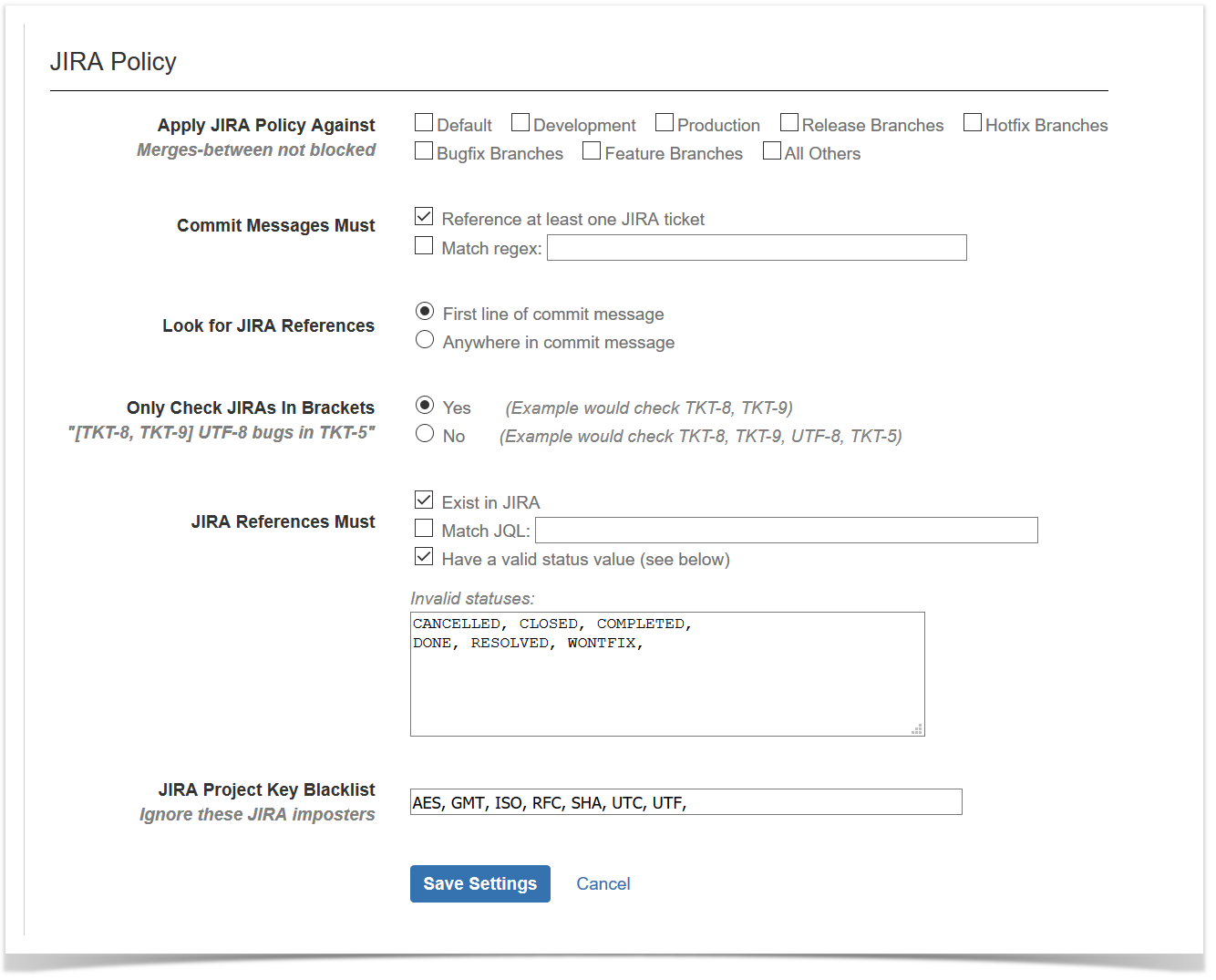Click the 'Invalid statuses:' caption
The image size is (1216, 980).
click(472, 599)
